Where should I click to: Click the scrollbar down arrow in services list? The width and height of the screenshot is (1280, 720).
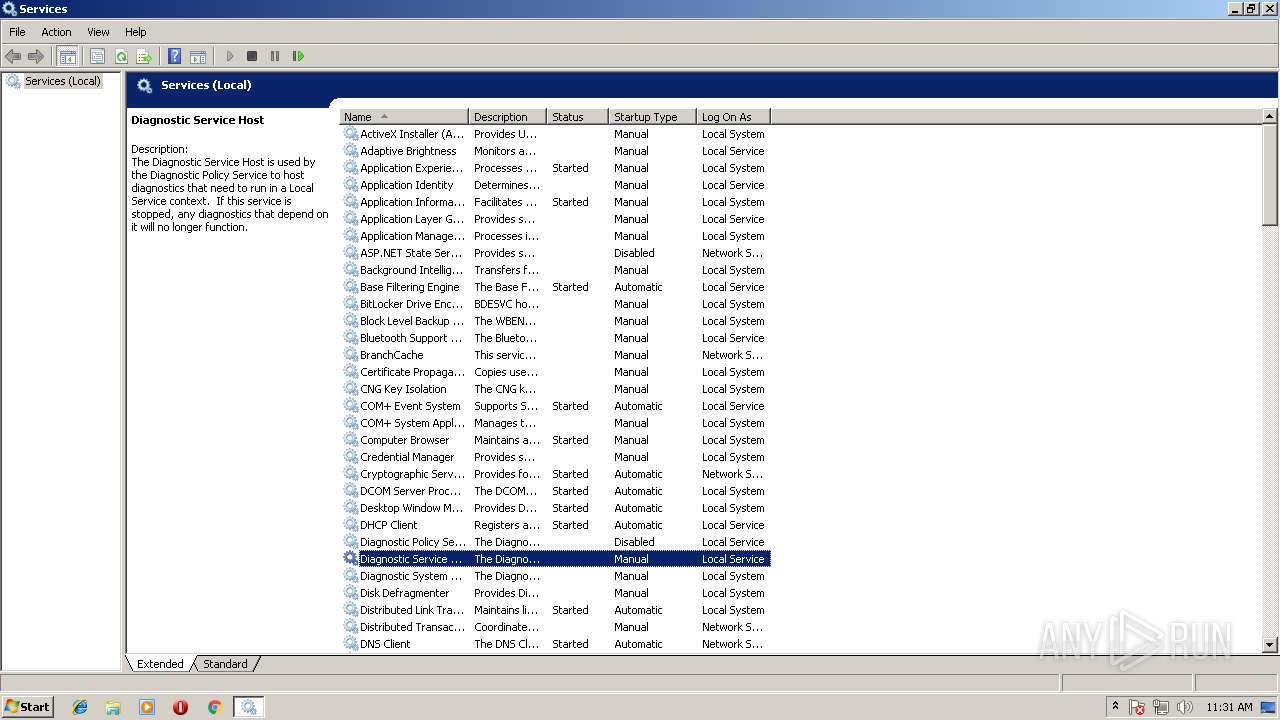(x=1270, y=646)
